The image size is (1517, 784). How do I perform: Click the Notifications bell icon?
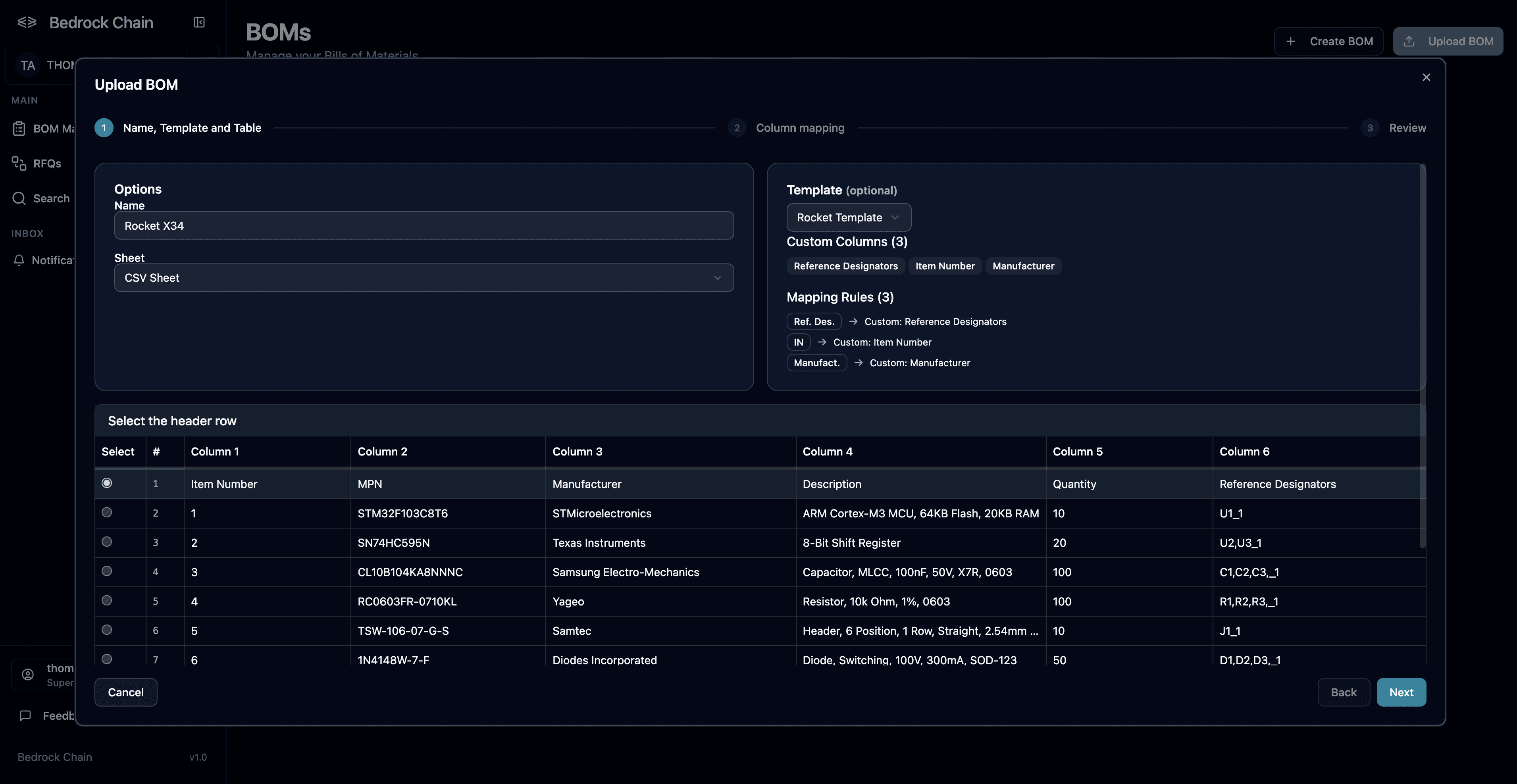pyautogui.click(x=19, y=260)
